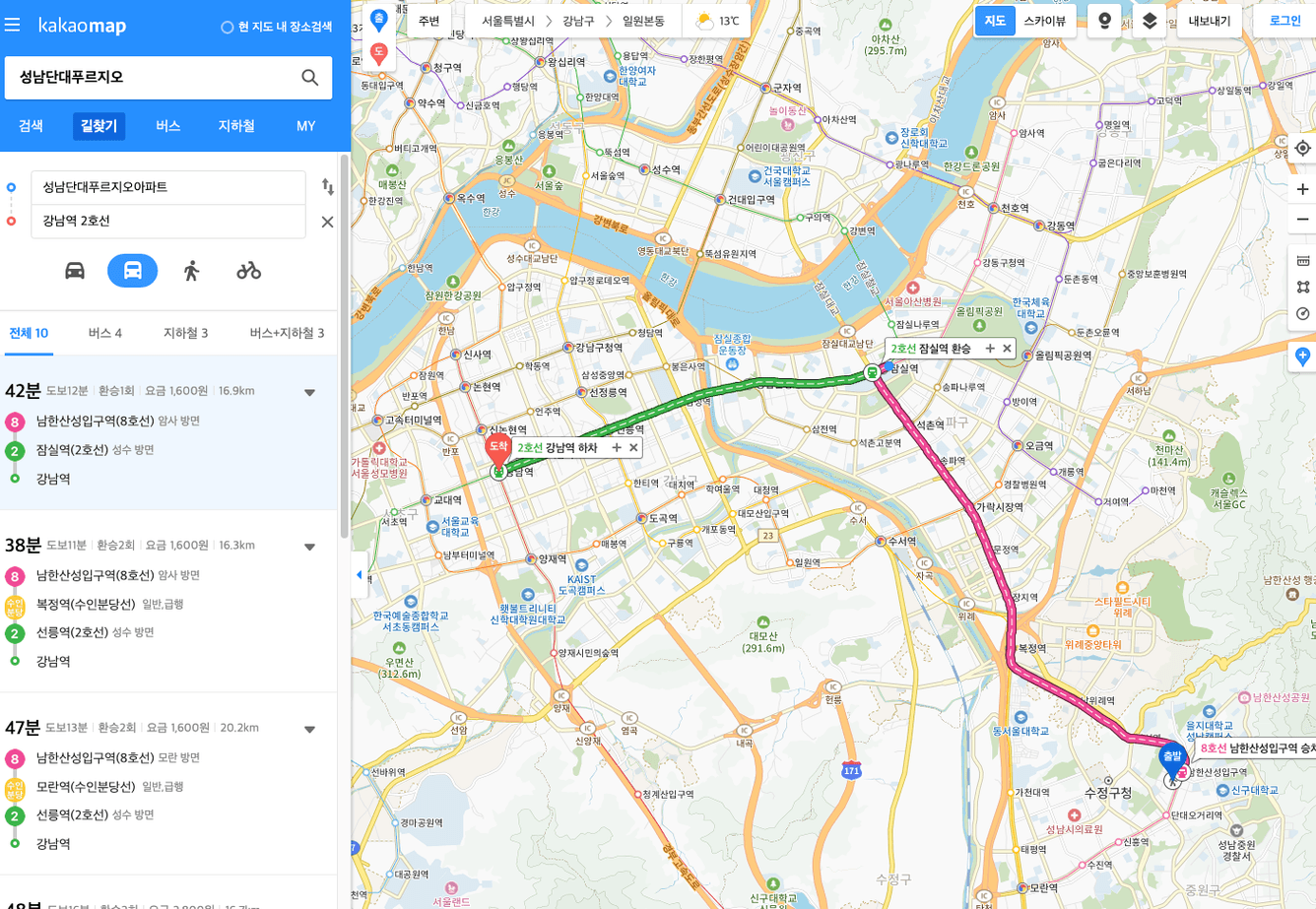Expand the 38분 route details arrow
The width and height of the screenshot is (1316, 909).
tap(309, 547)
